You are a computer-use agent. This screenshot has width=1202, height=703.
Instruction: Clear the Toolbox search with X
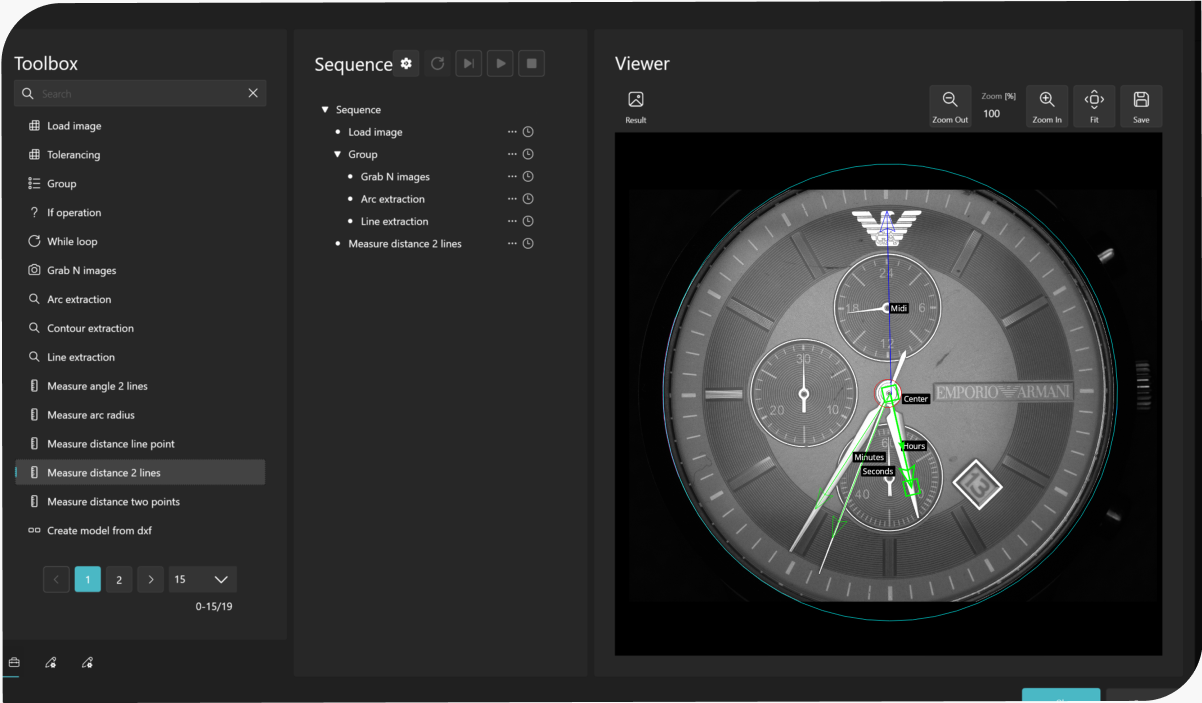click(x=253, y=93)
